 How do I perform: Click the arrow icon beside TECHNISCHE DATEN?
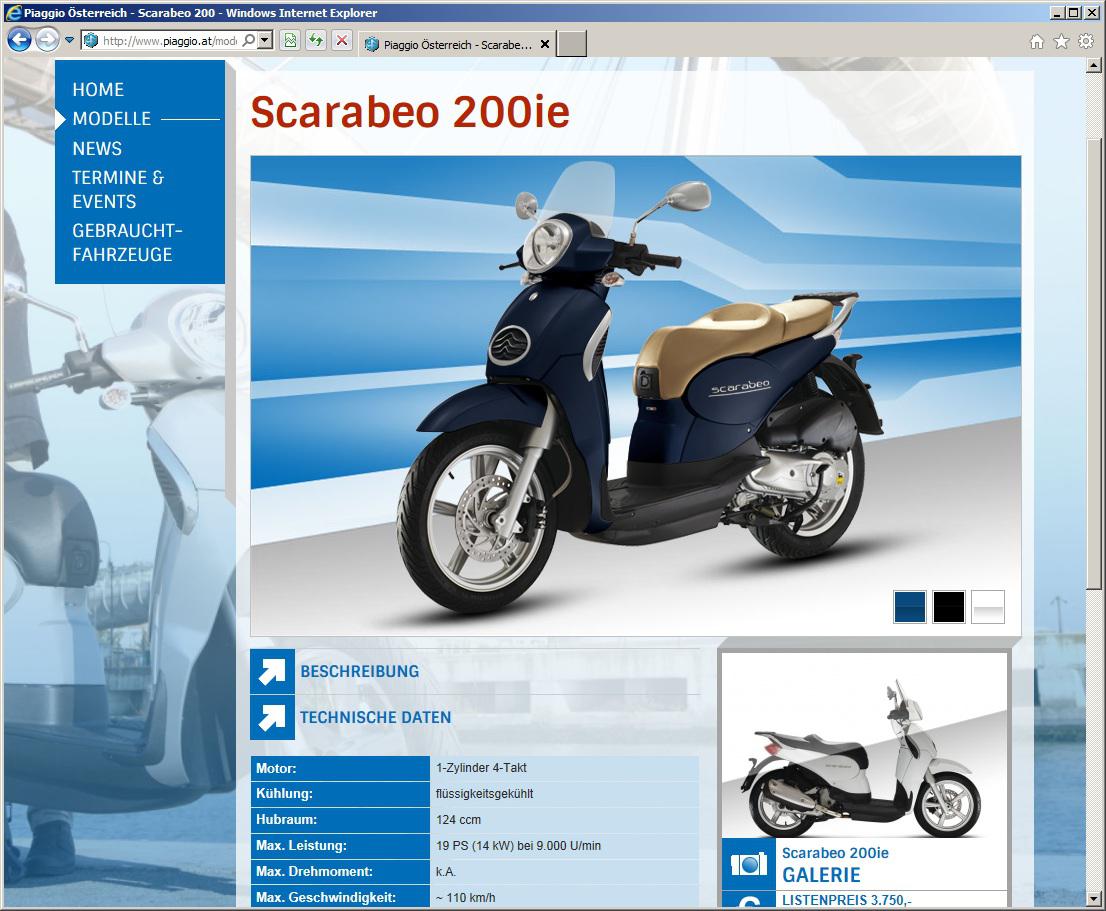point(272,717)
